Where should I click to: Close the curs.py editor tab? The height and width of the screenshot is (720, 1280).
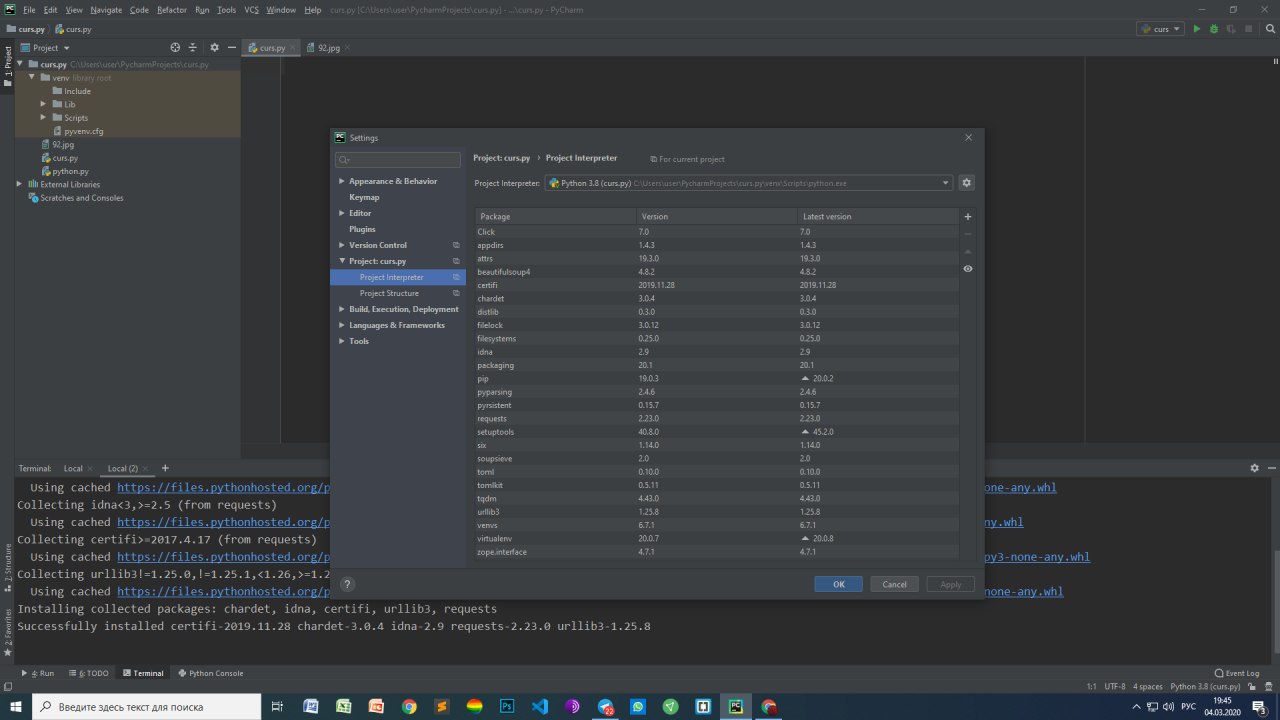point(294,48)
